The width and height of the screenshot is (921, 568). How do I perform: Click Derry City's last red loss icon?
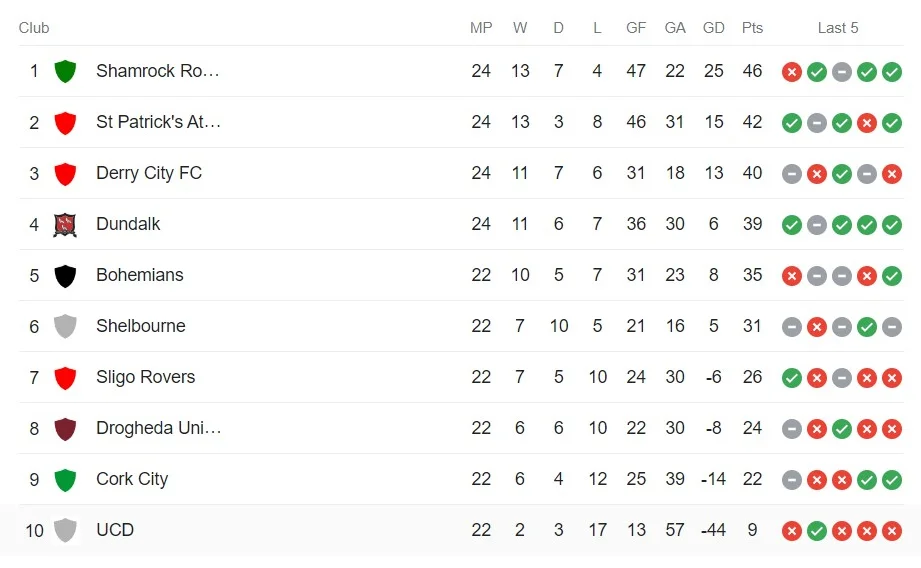tap(892, 174)
